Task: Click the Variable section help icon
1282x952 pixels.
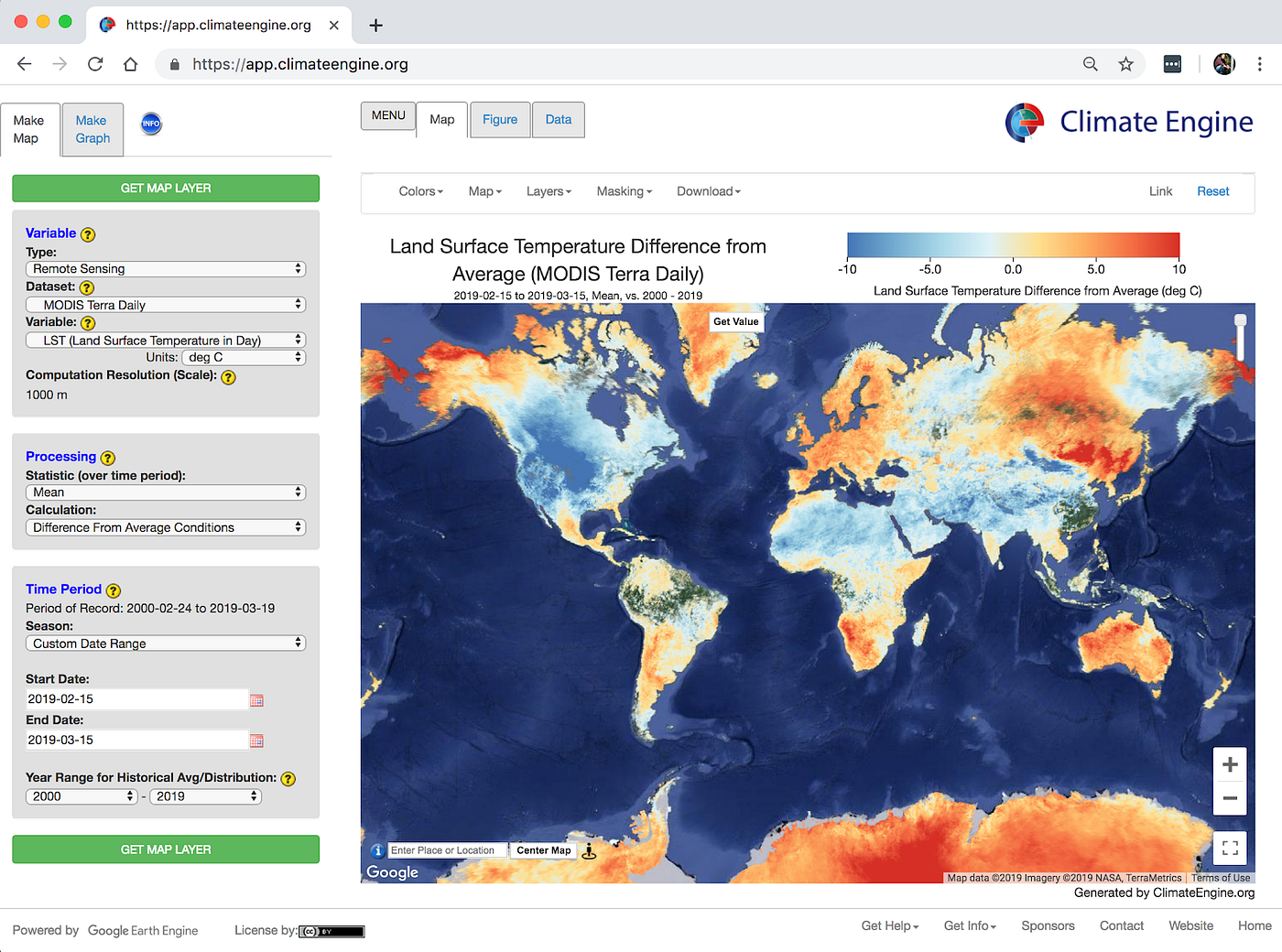Action: (x=88, y=234)
